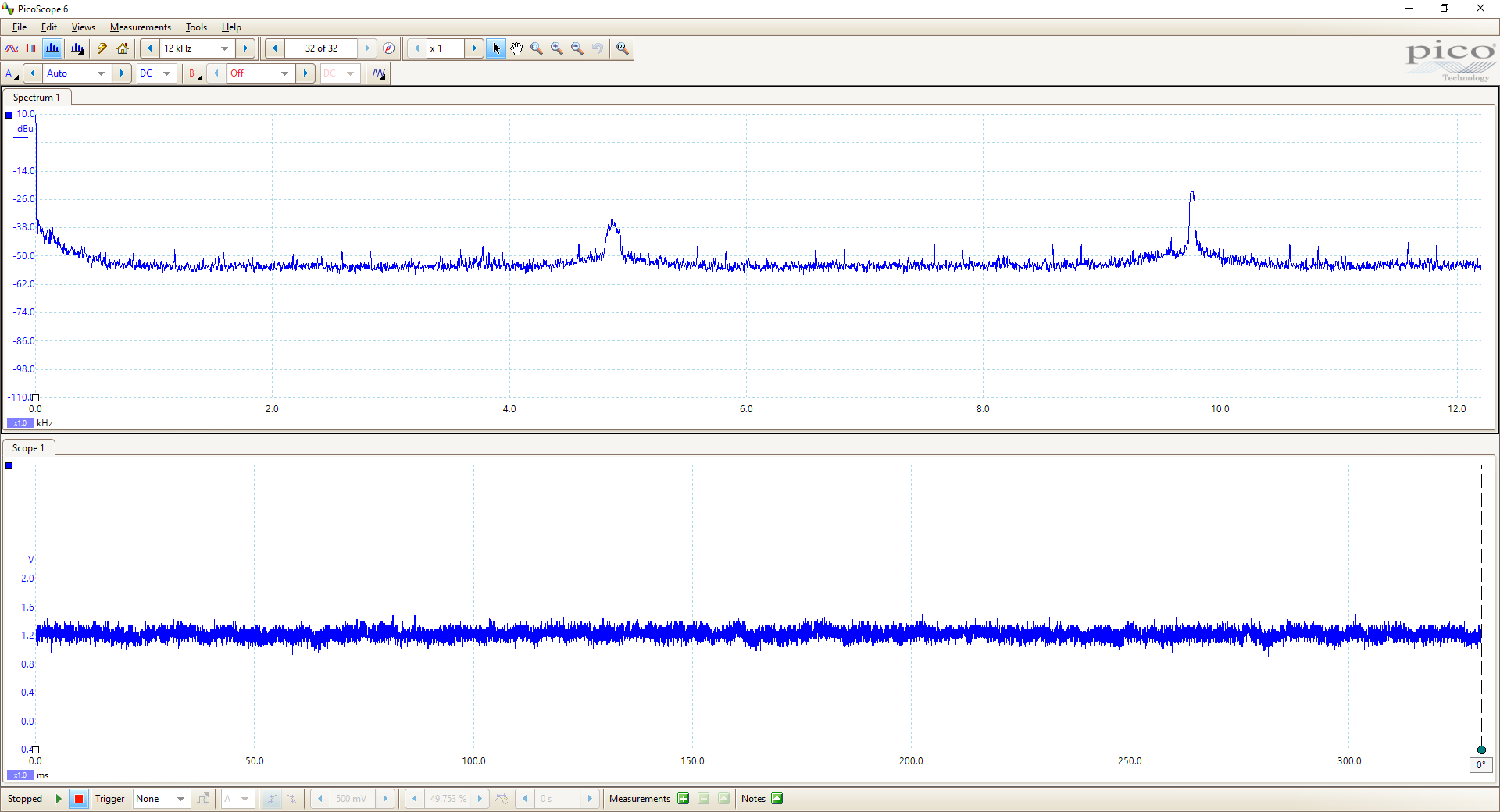Select the Spectrum Mode icon

point(52,48)
